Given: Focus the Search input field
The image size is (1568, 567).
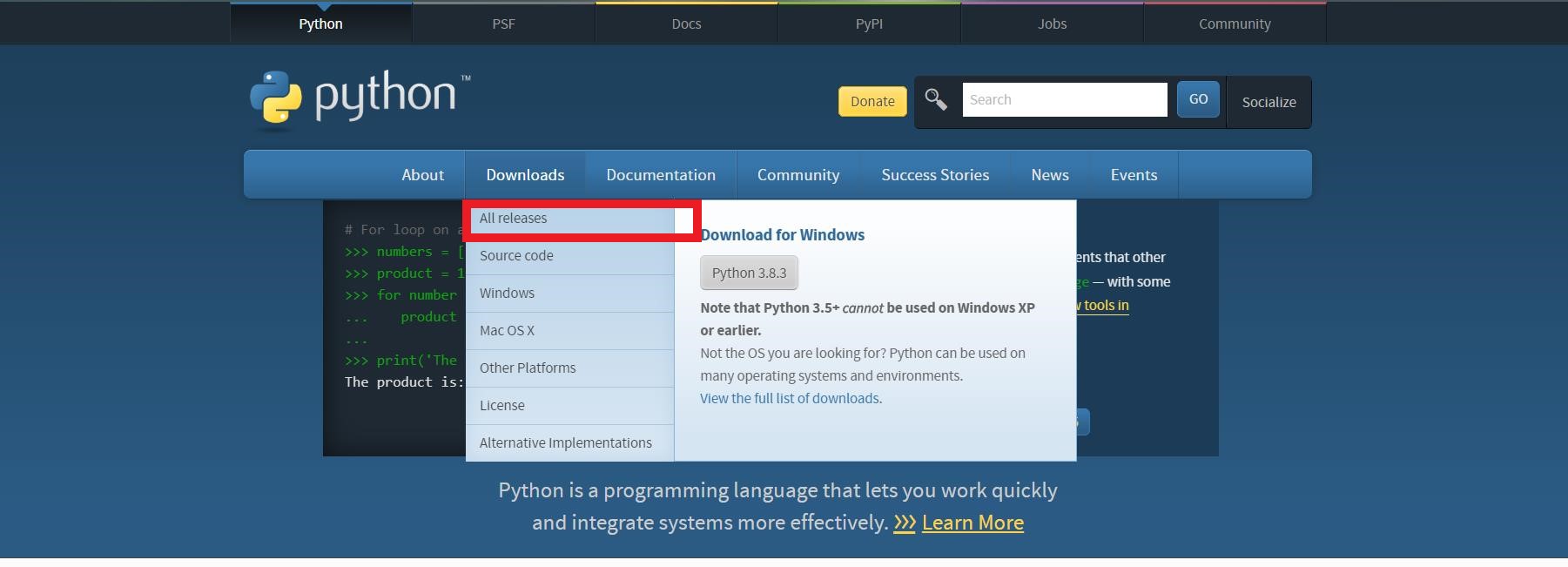Looking at the screenshot, I should 1065,99.
